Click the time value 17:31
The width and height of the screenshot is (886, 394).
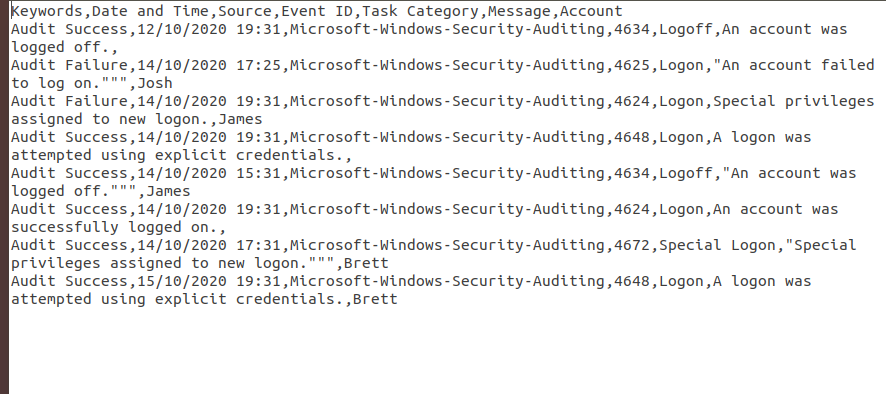[x=259, y=245]
